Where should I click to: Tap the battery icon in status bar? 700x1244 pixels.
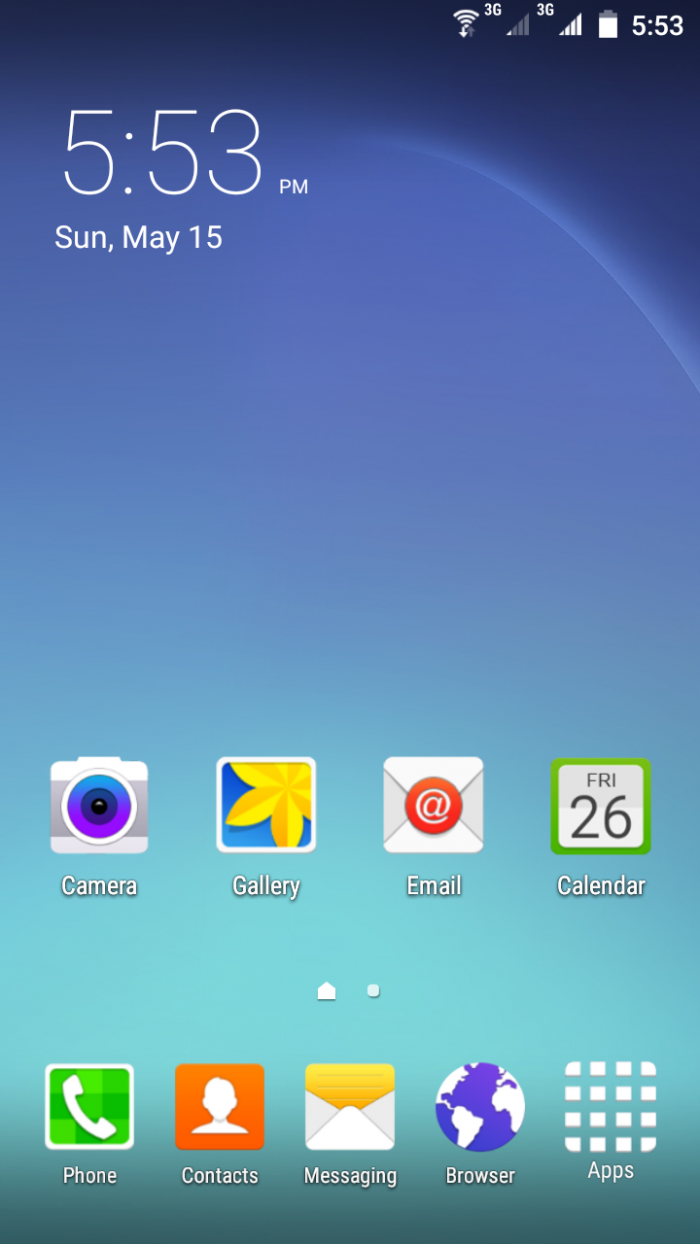608,24
